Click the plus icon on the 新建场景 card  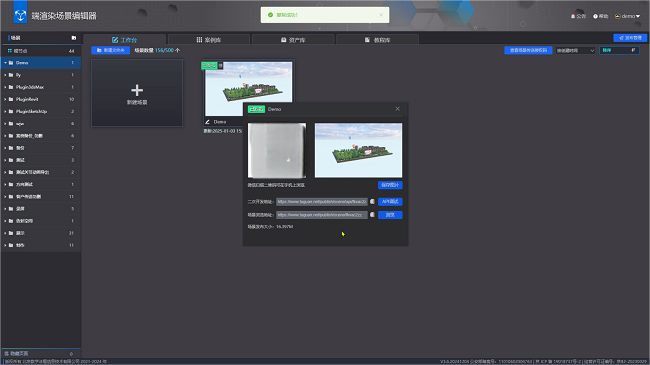pyautogui.click(x=137, y=90)
